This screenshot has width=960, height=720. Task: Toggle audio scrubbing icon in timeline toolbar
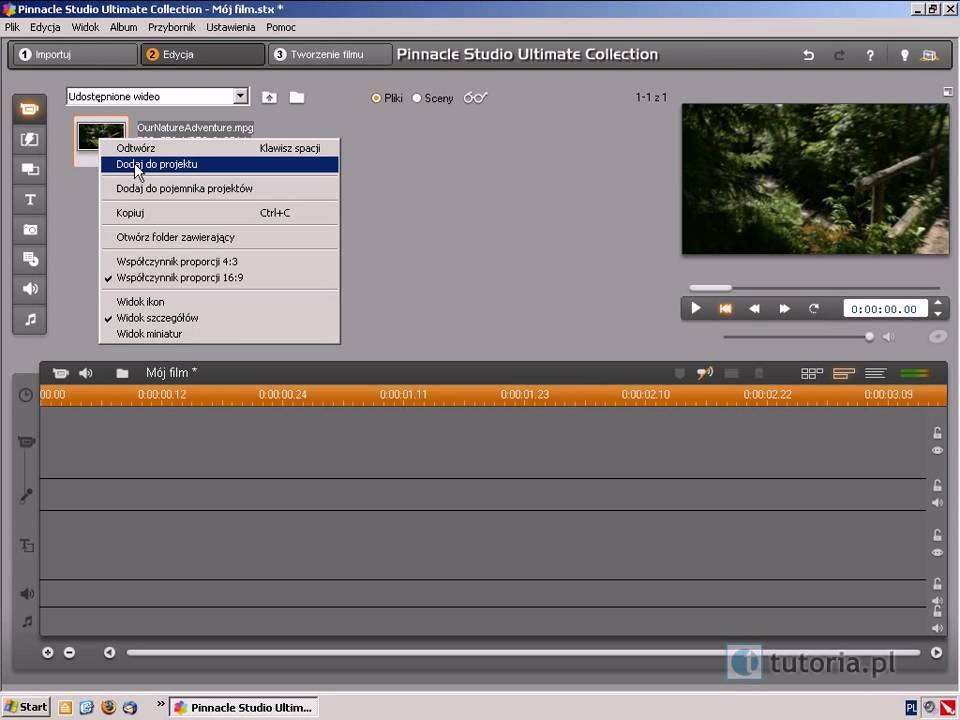(705, 373)
